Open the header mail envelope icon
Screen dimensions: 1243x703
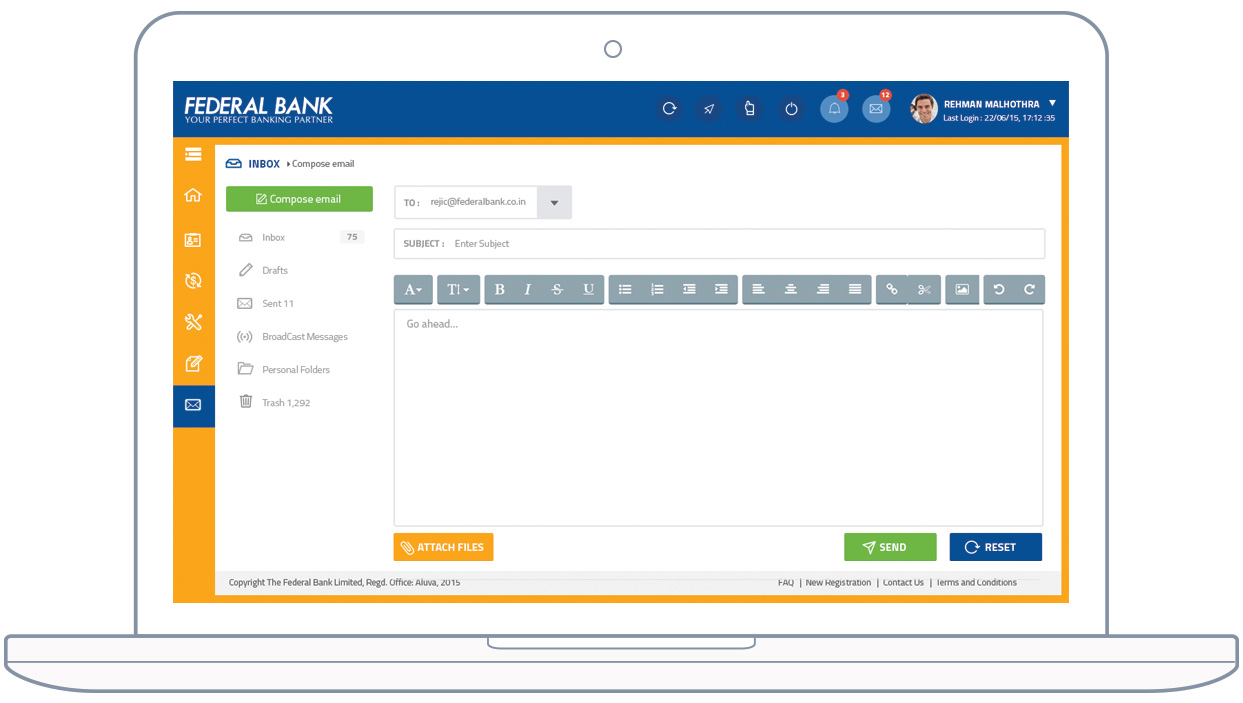click(876, 109)
